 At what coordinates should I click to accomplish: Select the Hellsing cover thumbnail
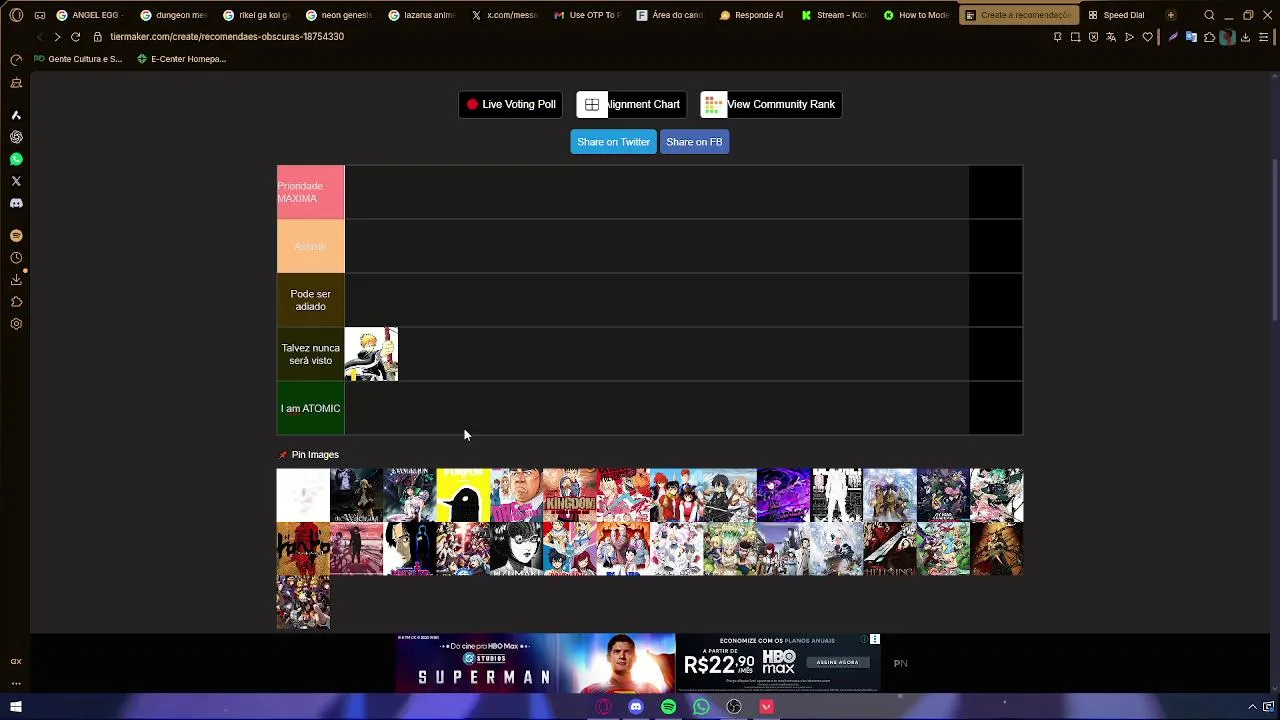(890, 549)
